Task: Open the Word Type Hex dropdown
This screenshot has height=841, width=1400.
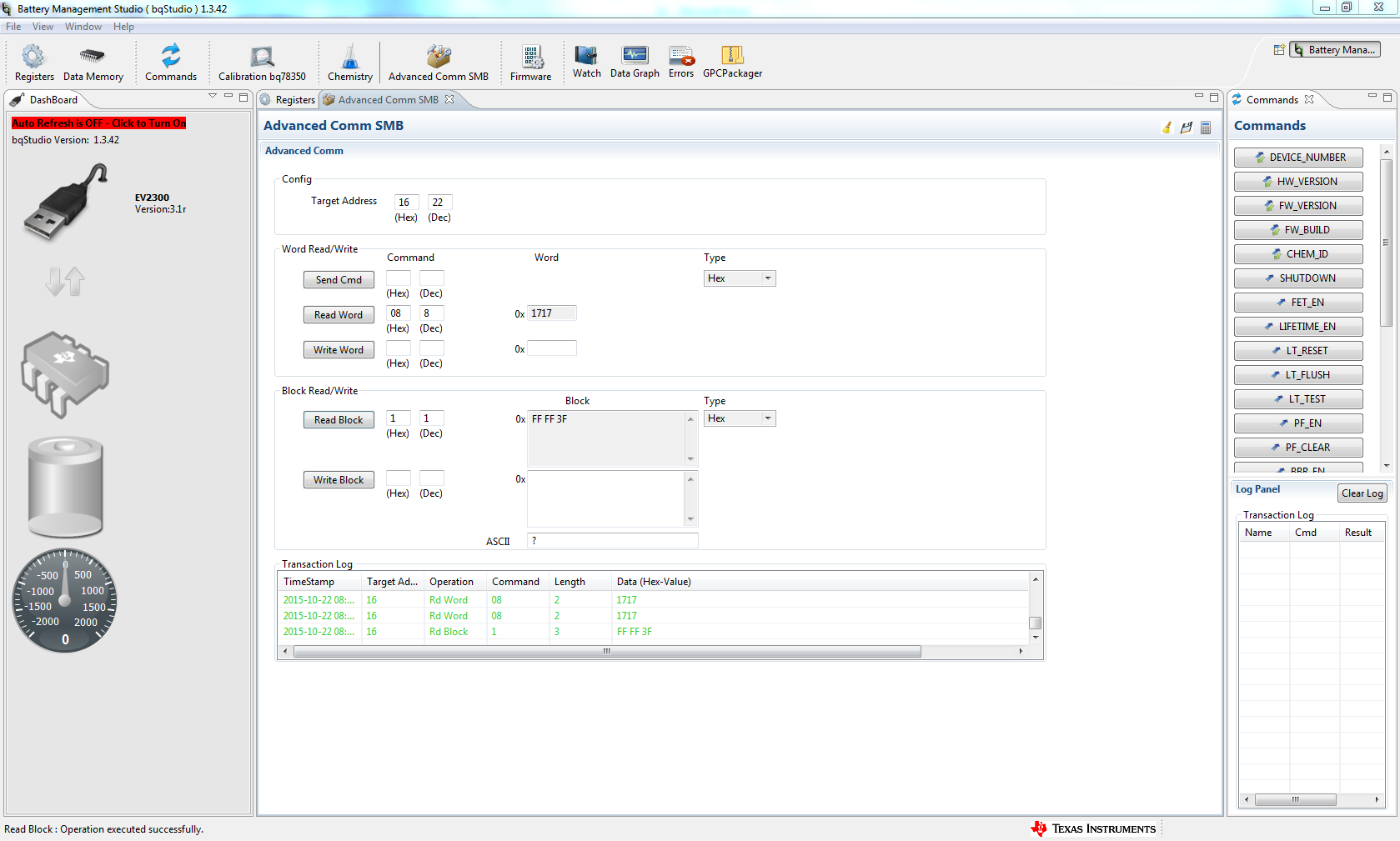Action: [x=740, y=278]
